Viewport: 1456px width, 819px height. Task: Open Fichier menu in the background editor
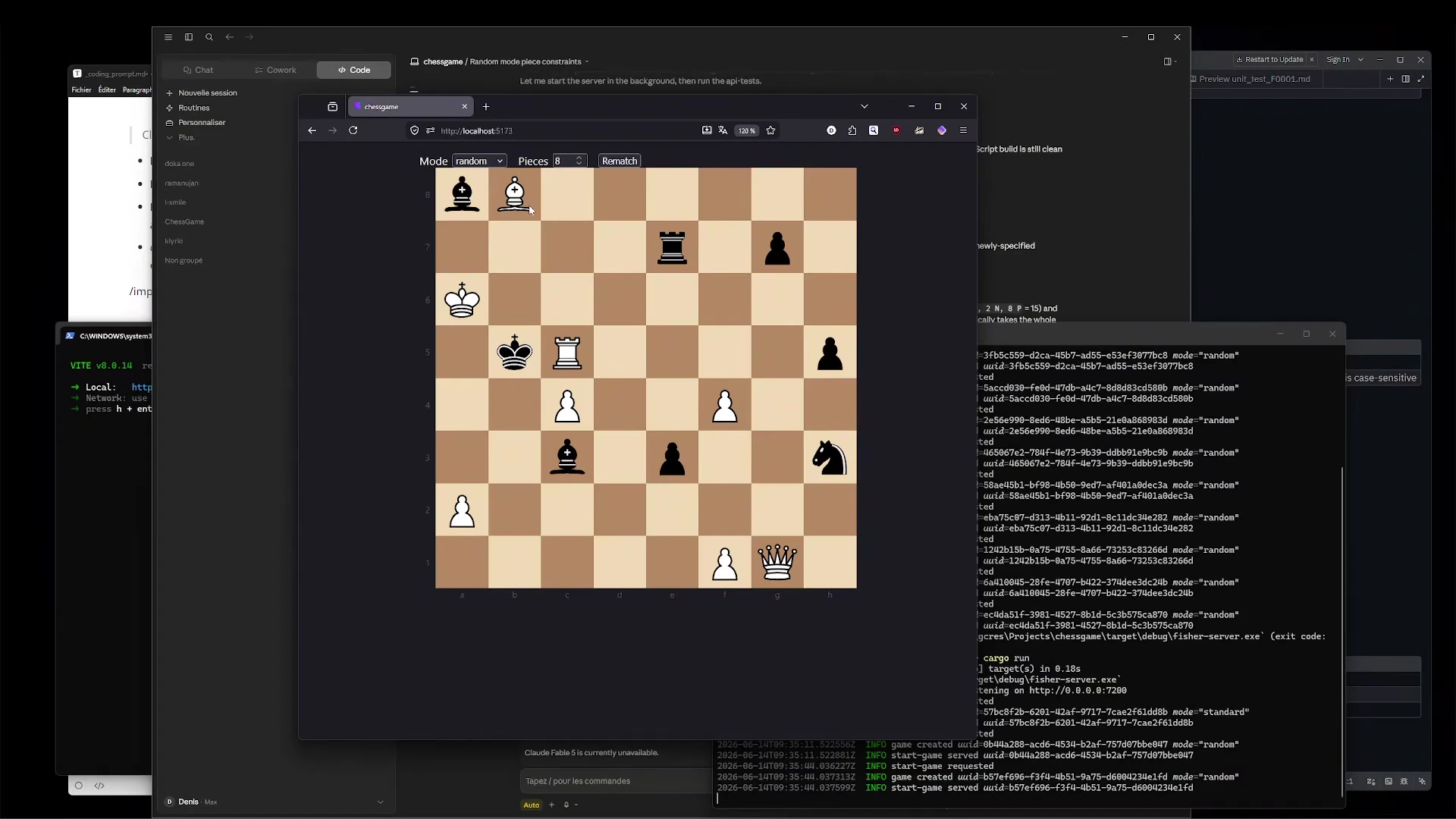81,90
